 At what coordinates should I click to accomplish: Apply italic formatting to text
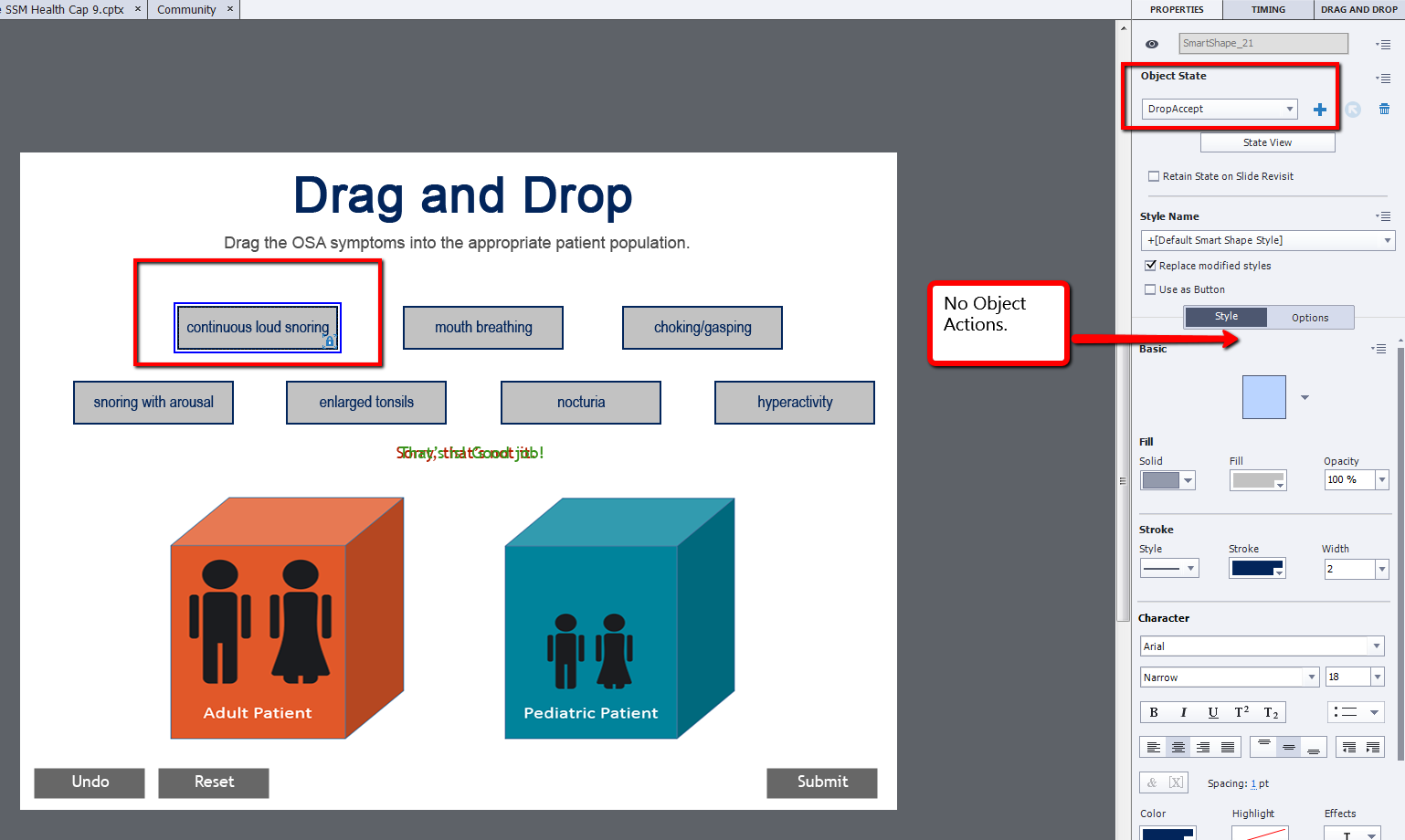click(x=1183, y=712)
